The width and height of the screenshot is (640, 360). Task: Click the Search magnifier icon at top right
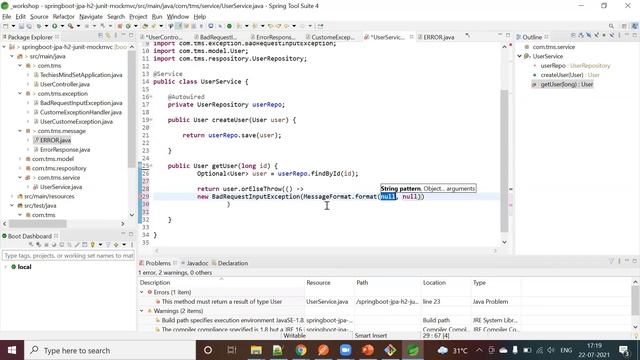tap(611, 26)
